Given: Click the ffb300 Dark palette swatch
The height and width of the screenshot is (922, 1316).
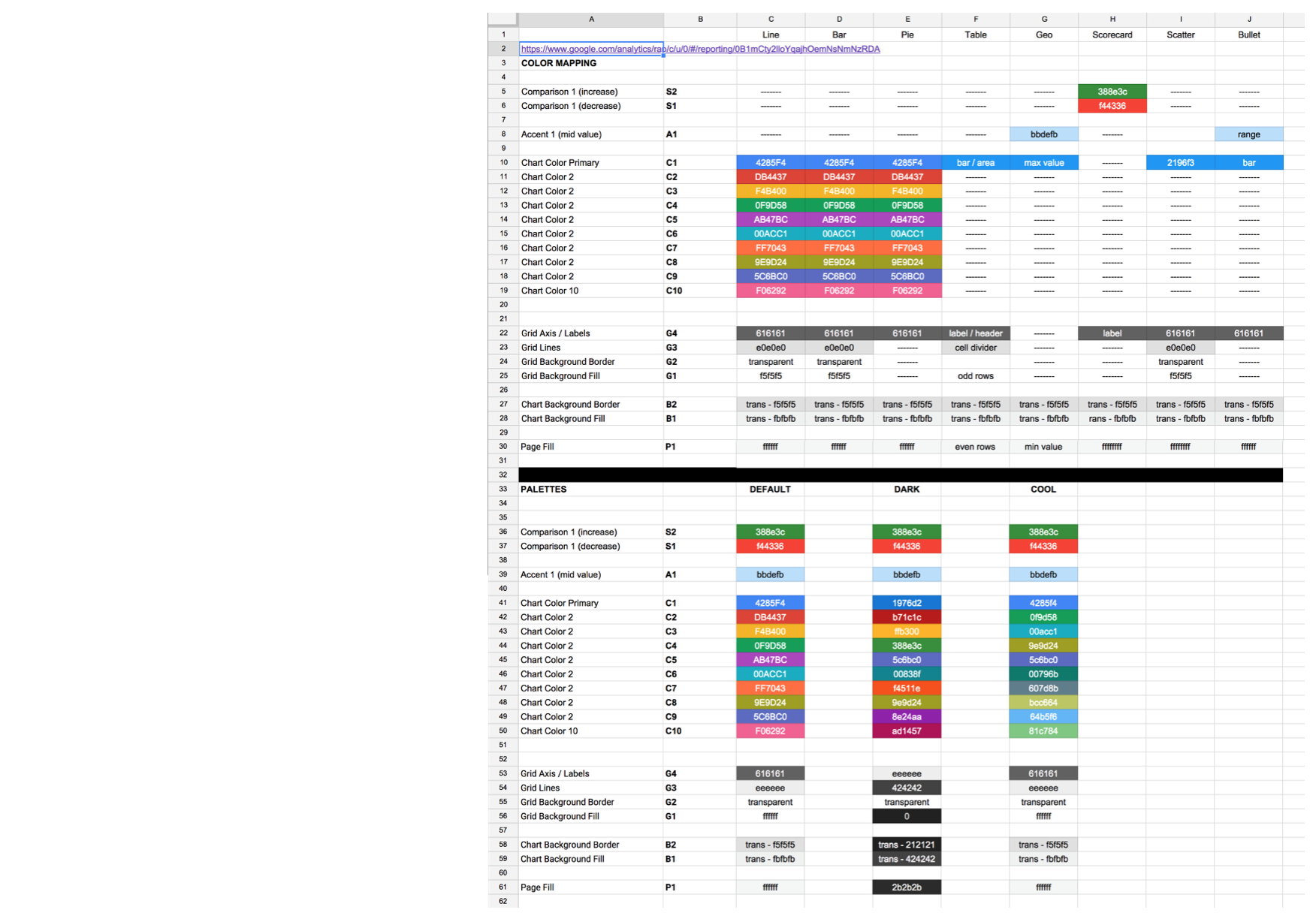Looking at the screenshot, I should 907,631.
